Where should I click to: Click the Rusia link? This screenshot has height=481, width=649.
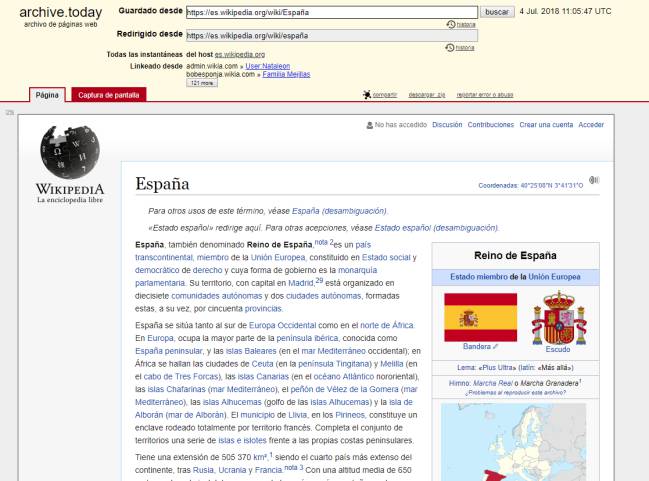point(203,470)
